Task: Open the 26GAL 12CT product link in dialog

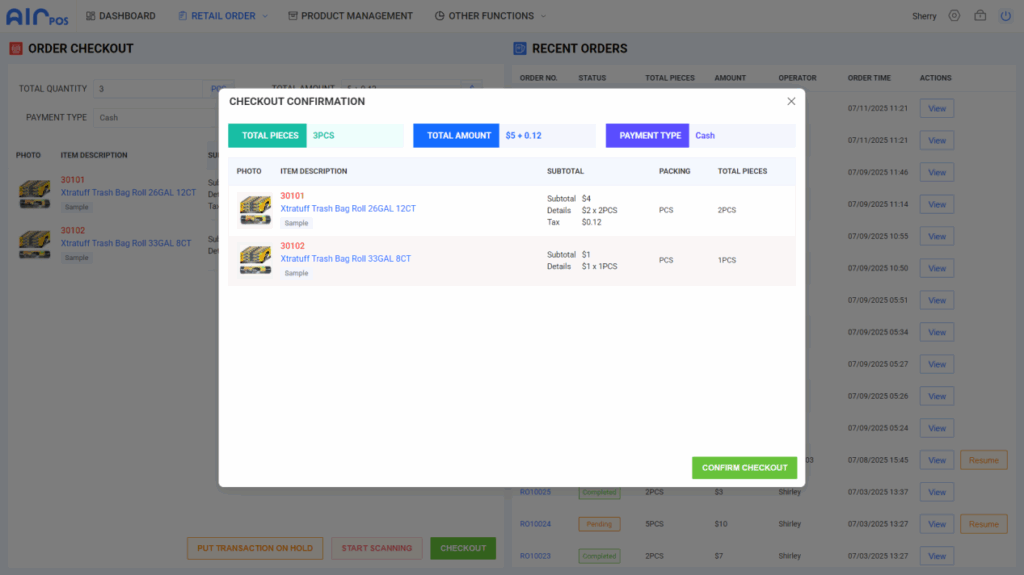Action: 348,209
